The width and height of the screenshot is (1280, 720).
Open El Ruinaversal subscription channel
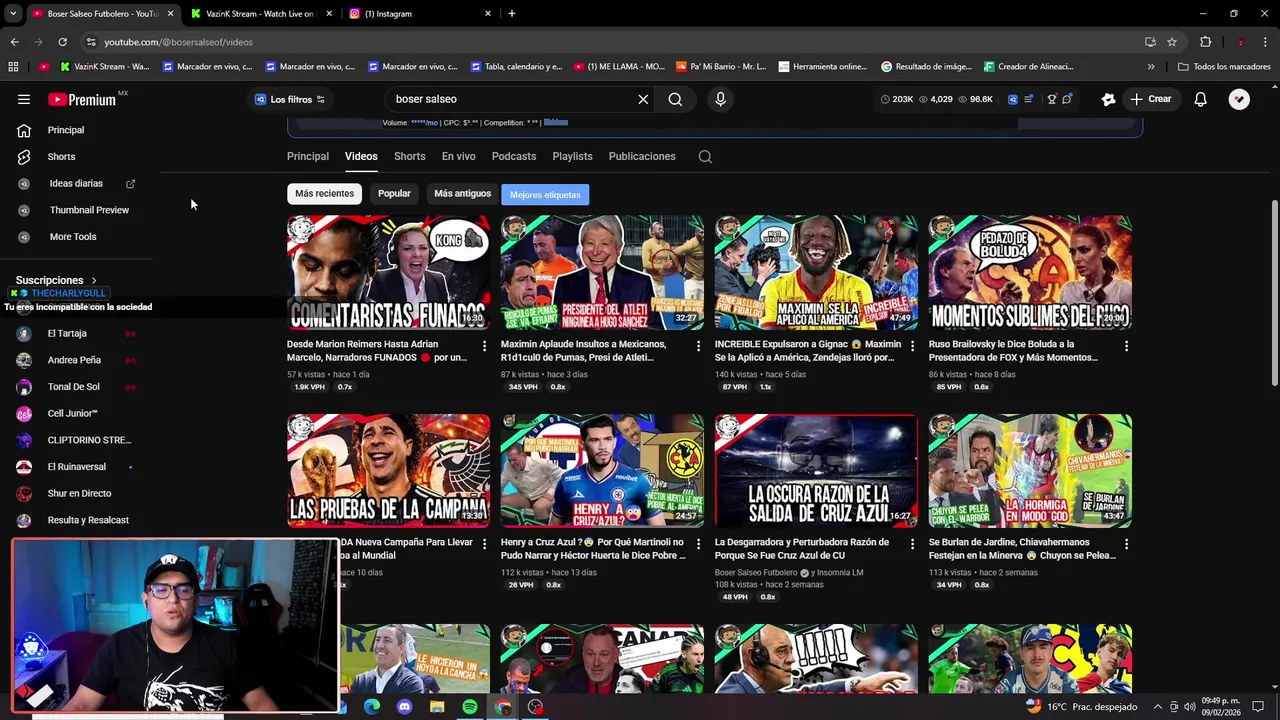coord(77,467)
